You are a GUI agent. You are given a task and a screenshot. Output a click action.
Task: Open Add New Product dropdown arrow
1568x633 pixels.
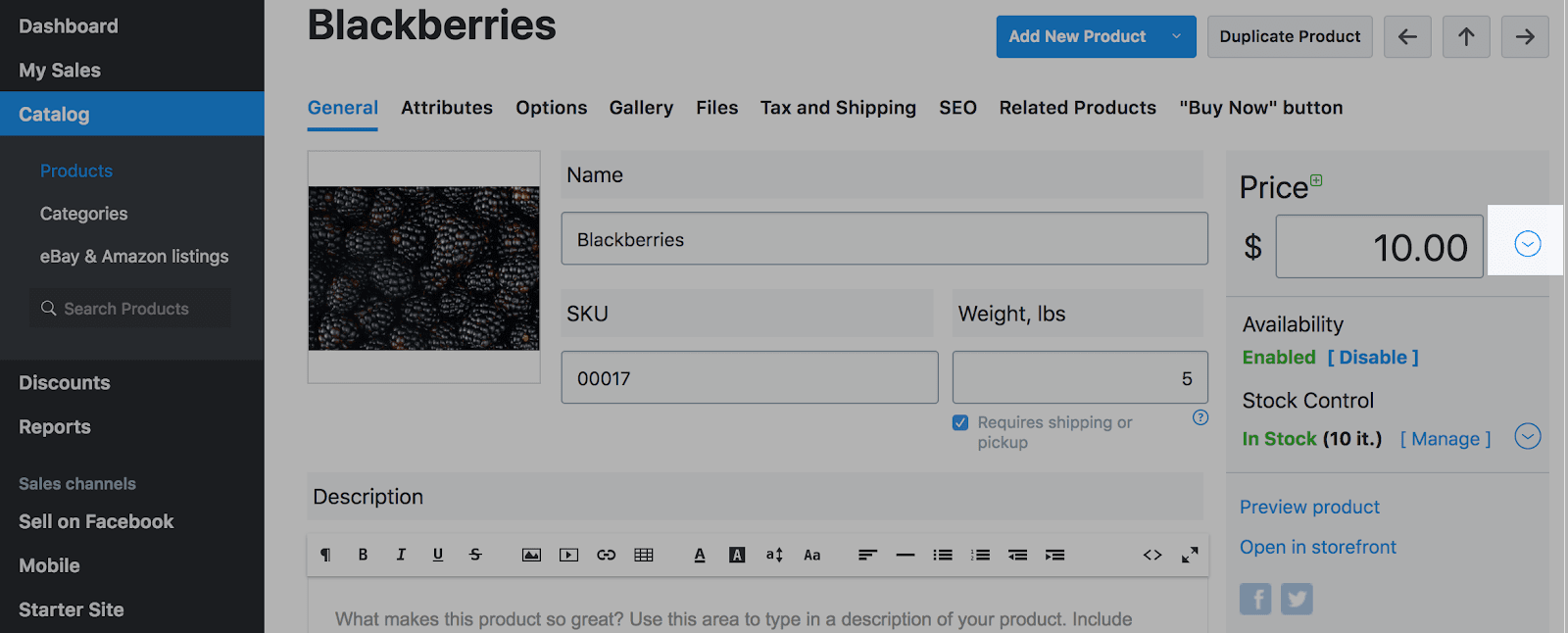coord(1176,36)
